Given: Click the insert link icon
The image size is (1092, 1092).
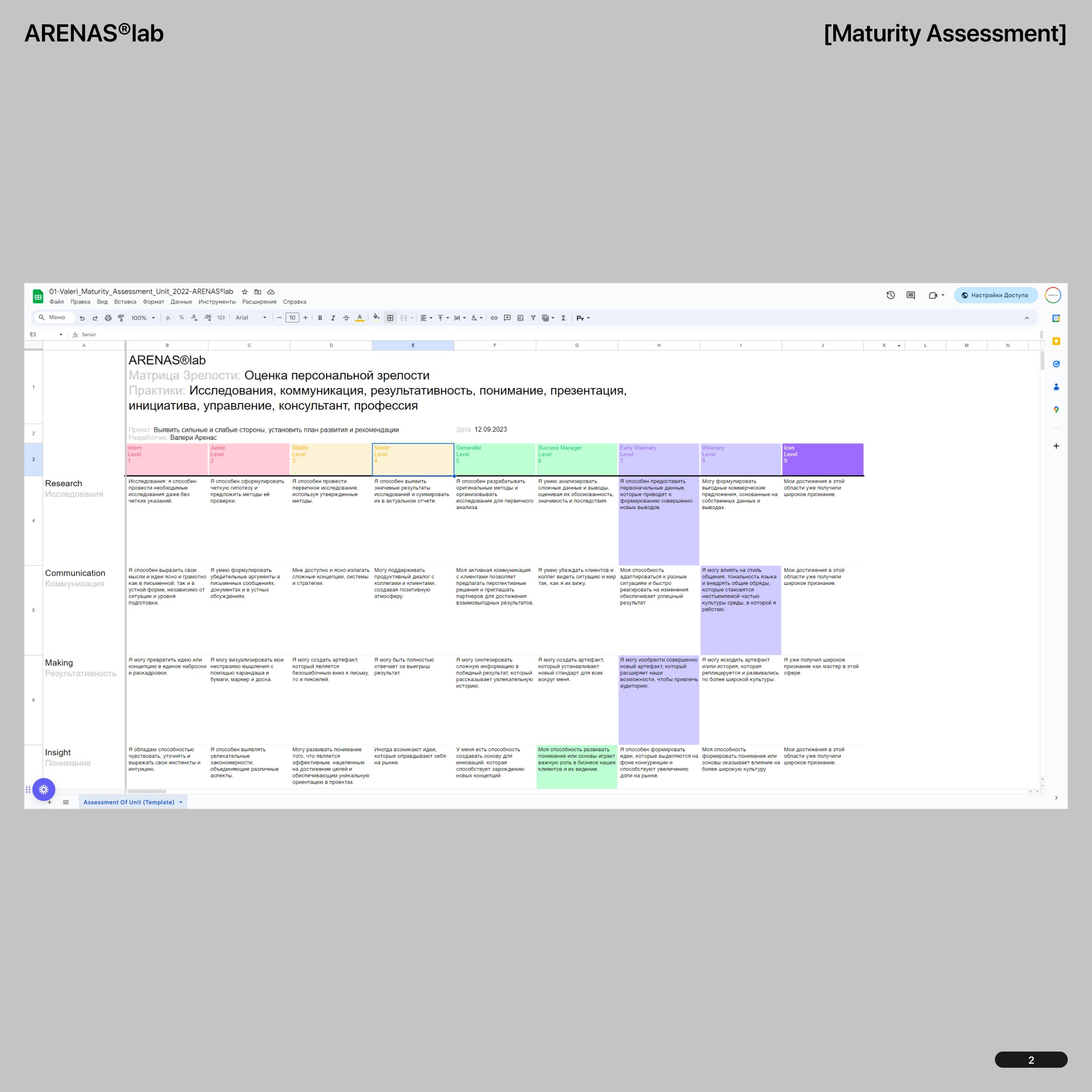Looking at the screenshot, I should (x=494, y=317).
